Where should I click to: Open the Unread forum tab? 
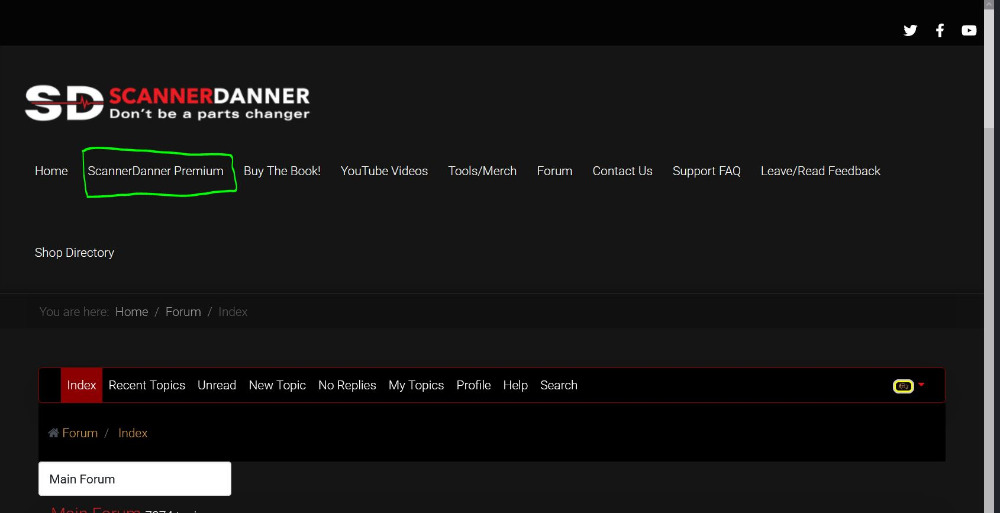[217, 385]
